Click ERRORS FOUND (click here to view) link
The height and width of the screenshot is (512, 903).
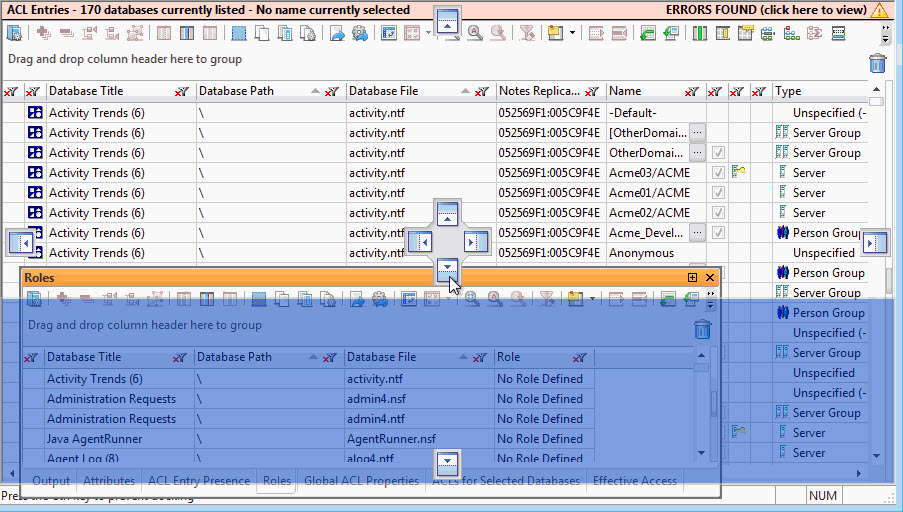(765, 10)
